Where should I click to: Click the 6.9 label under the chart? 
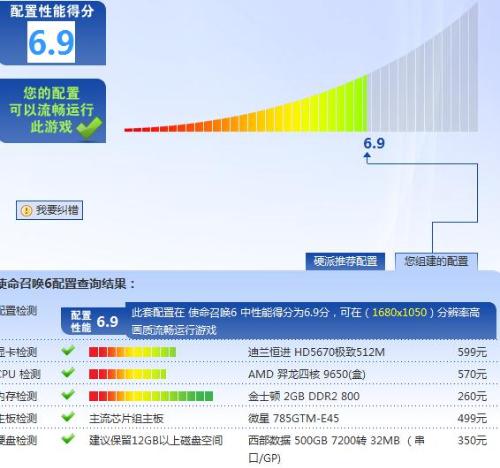click(374, 143)
